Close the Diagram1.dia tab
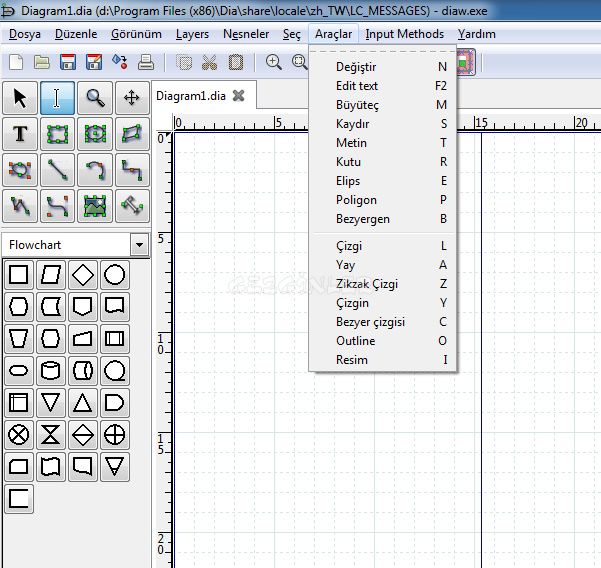The width and height of the screenshot is (601, 568). coord(238,95)
